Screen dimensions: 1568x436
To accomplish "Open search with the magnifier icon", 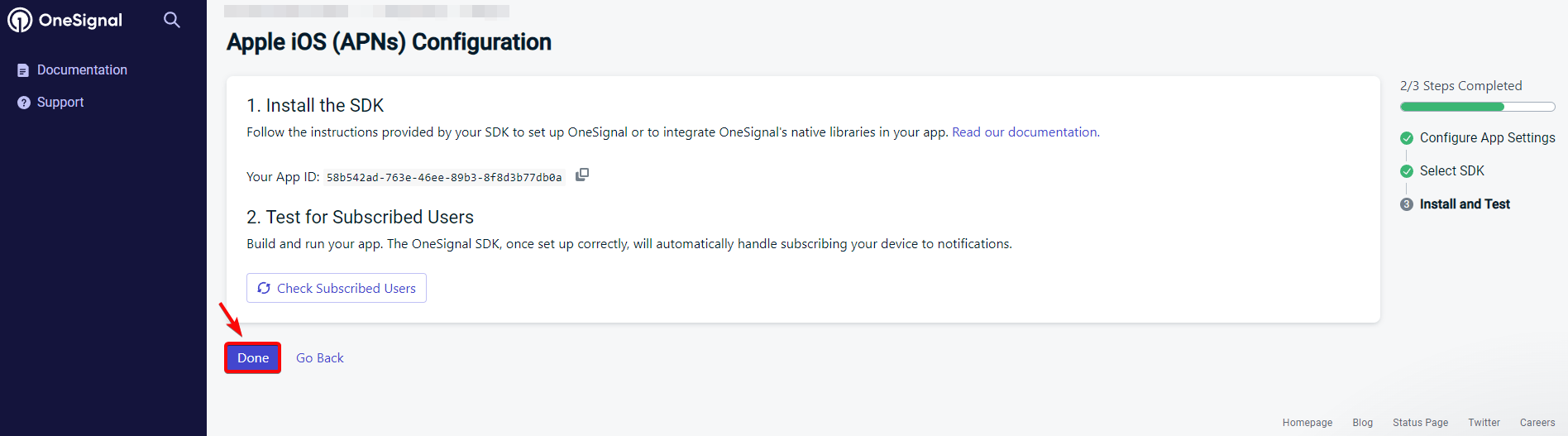I will [x=172, y=20].
